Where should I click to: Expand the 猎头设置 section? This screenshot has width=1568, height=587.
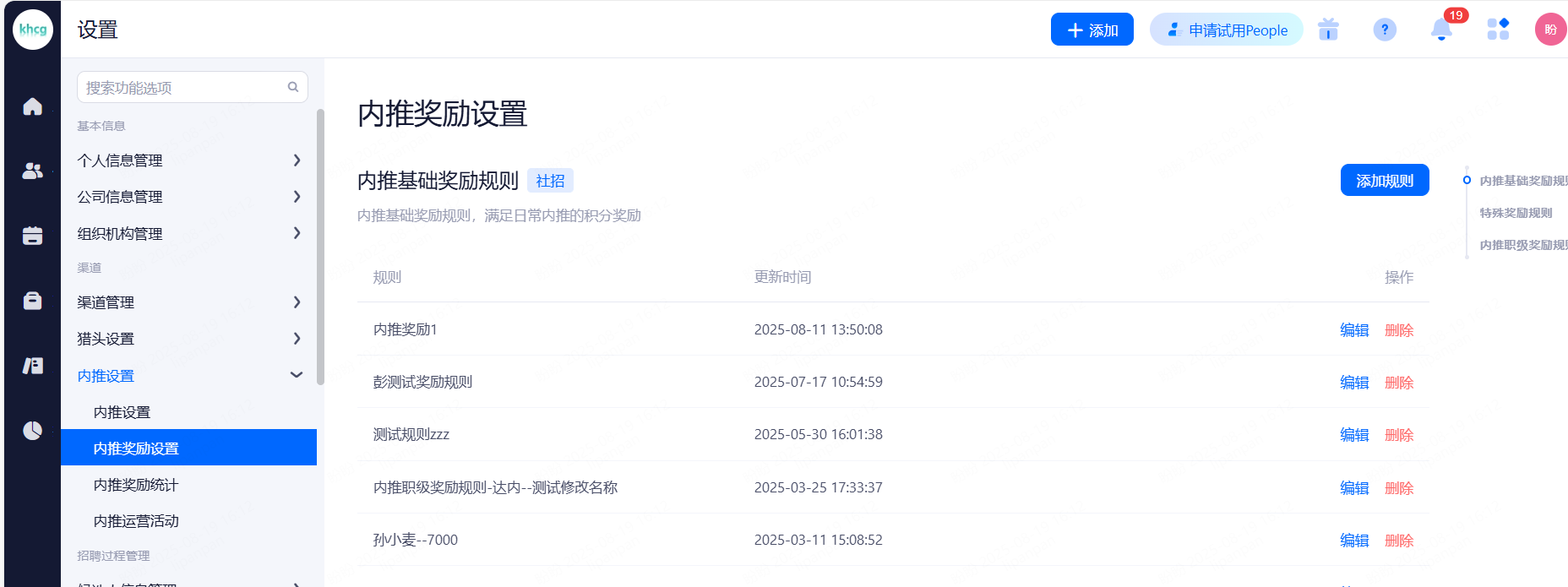pyautogui.click(x=188, y=339)
